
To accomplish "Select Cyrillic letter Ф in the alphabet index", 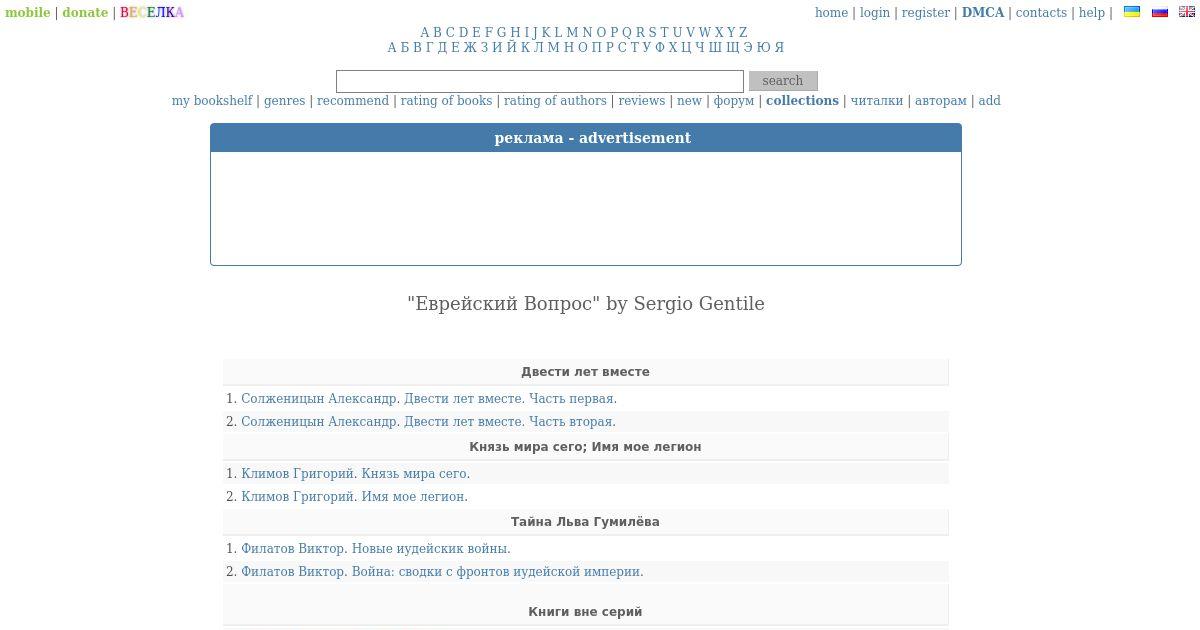I will [660, 48].
